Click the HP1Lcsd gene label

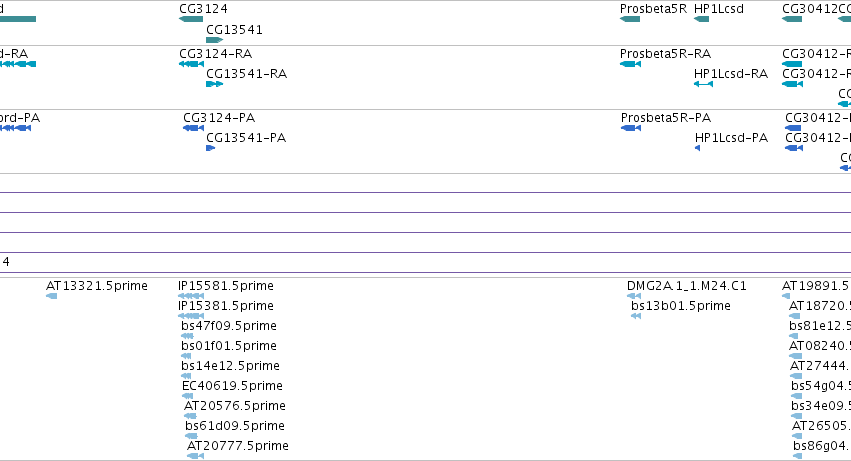click(x=719, y=9)
